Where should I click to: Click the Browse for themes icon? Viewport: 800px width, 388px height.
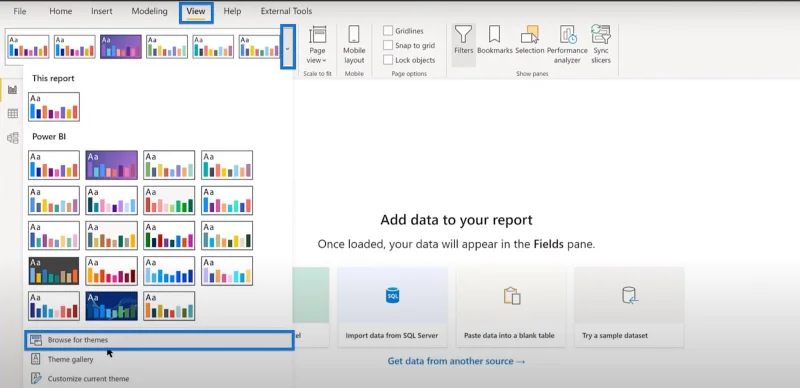[x=36, y=340]
